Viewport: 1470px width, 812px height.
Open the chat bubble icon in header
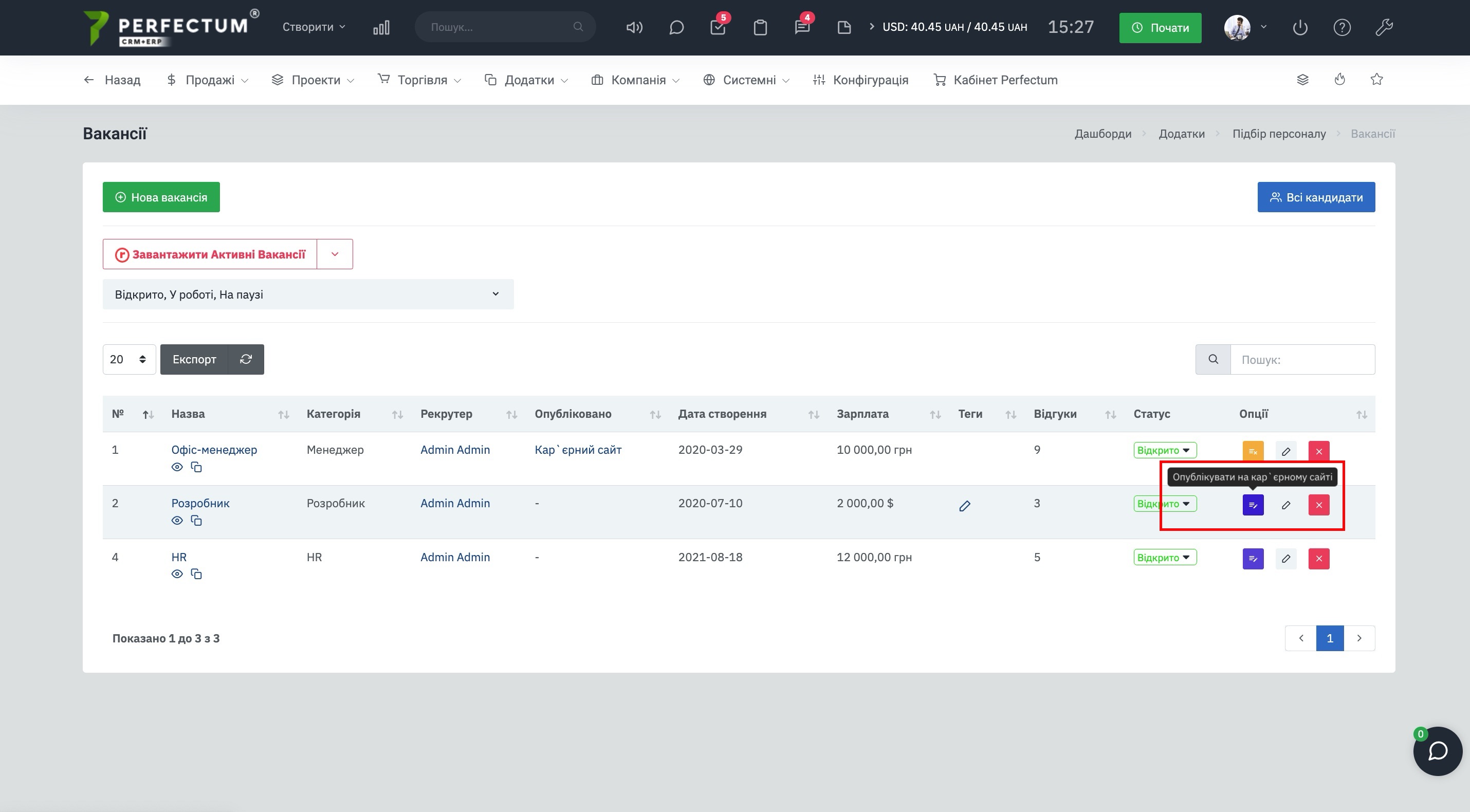click(x=676, y=27)
